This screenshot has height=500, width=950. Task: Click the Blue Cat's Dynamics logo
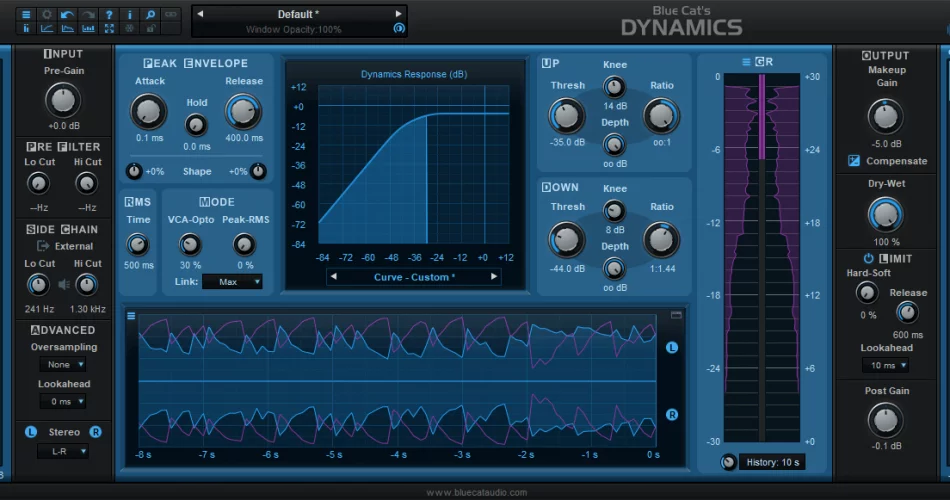coord(682,21)
